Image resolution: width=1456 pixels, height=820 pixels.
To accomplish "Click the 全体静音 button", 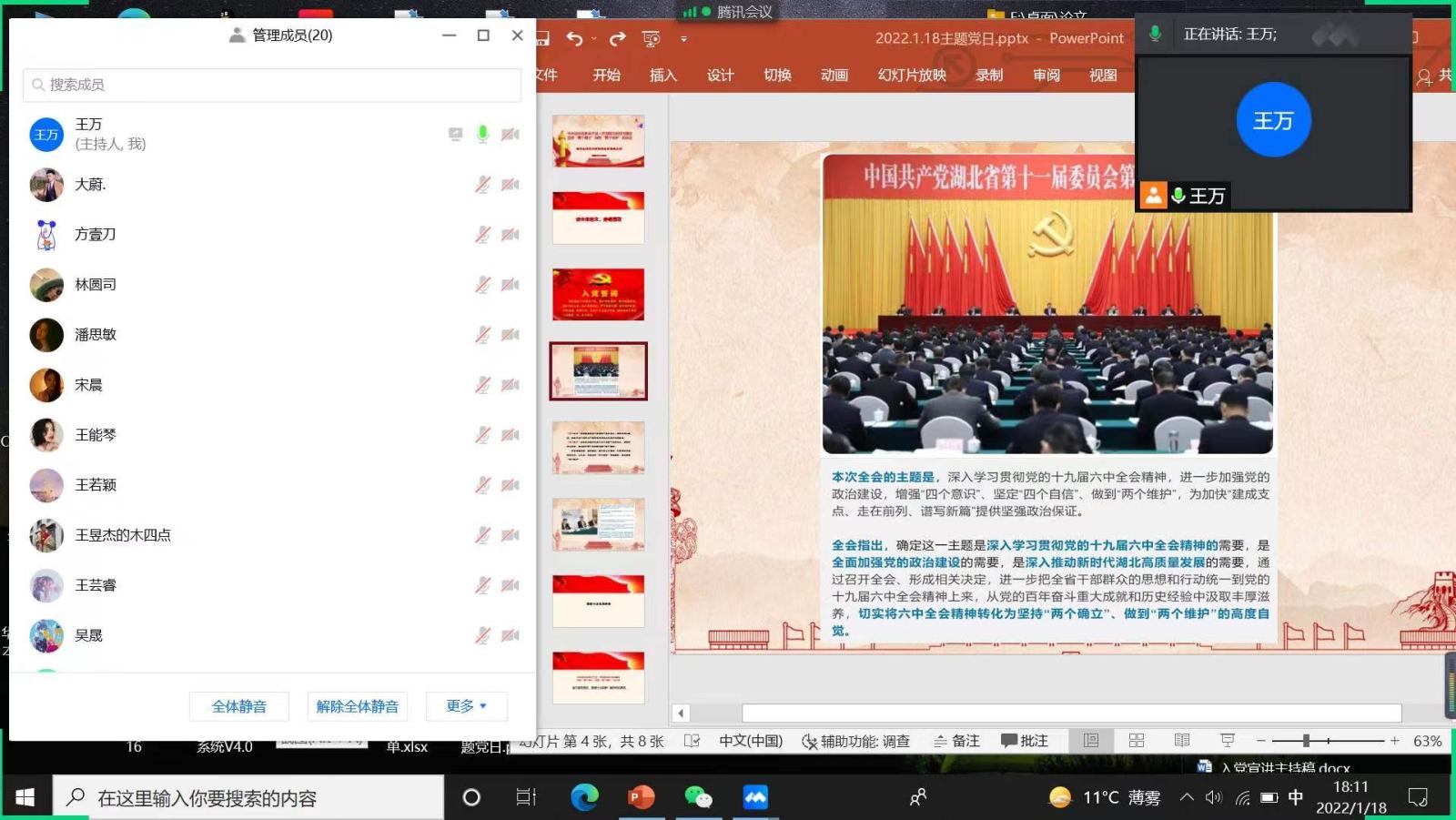I will tap(239, 706).
